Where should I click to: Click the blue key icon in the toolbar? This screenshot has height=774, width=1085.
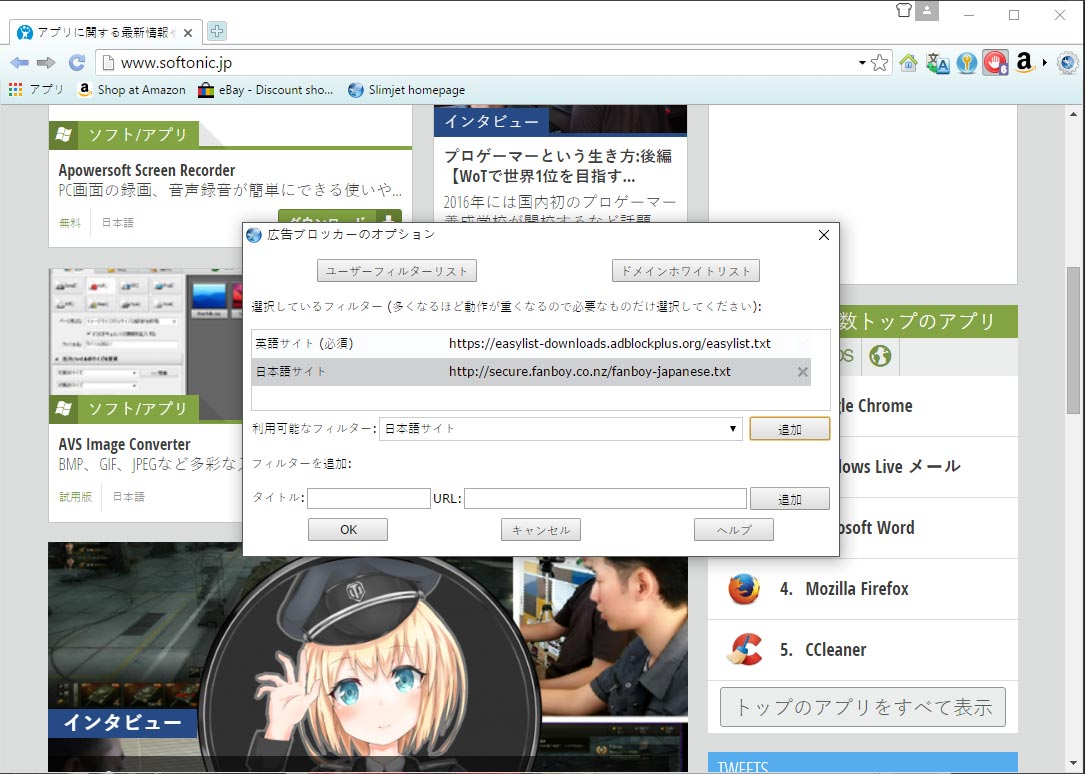[967, 63]
